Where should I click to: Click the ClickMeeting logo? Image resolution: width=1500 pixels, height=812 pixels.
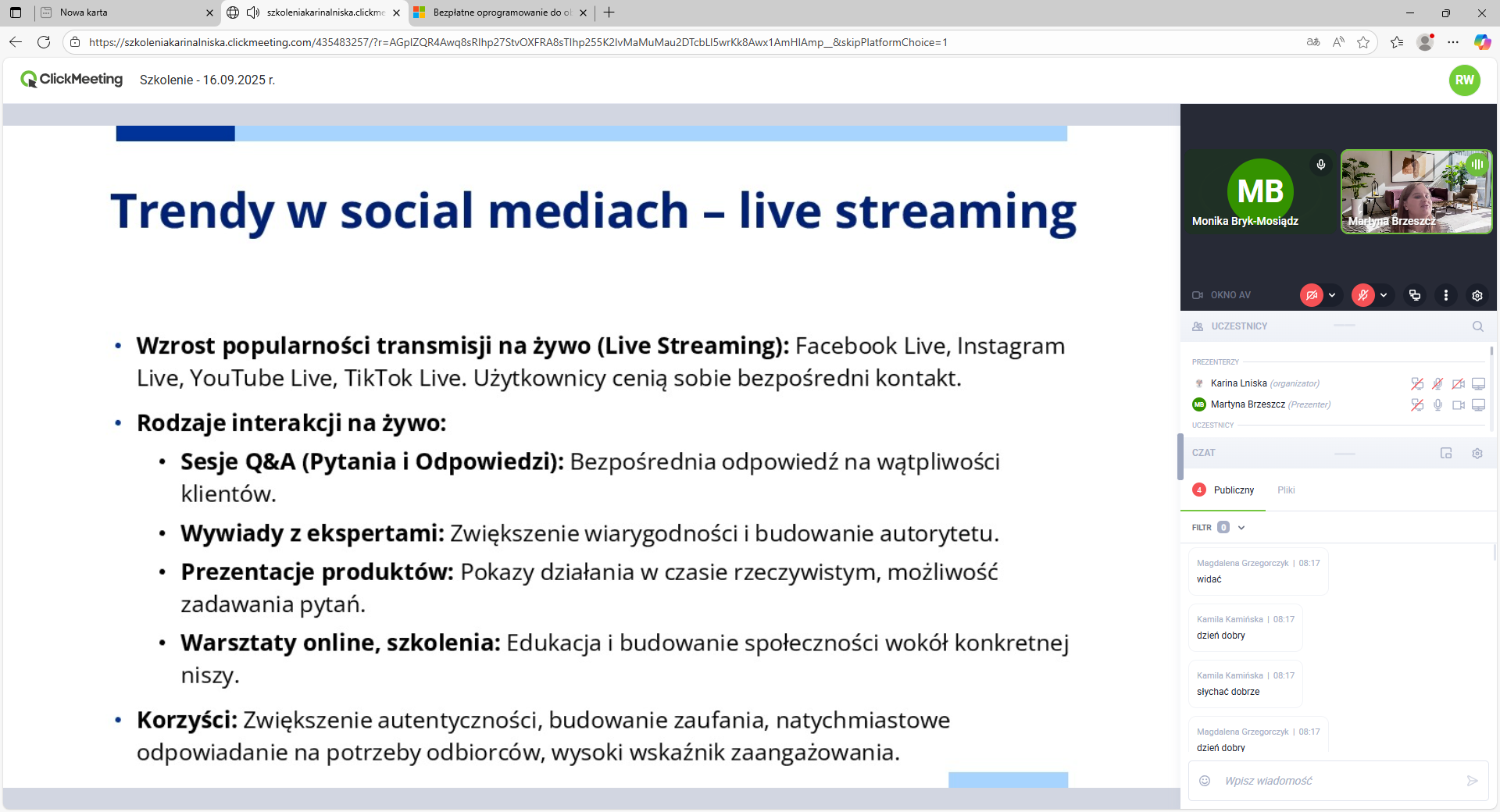coord(71,79)
